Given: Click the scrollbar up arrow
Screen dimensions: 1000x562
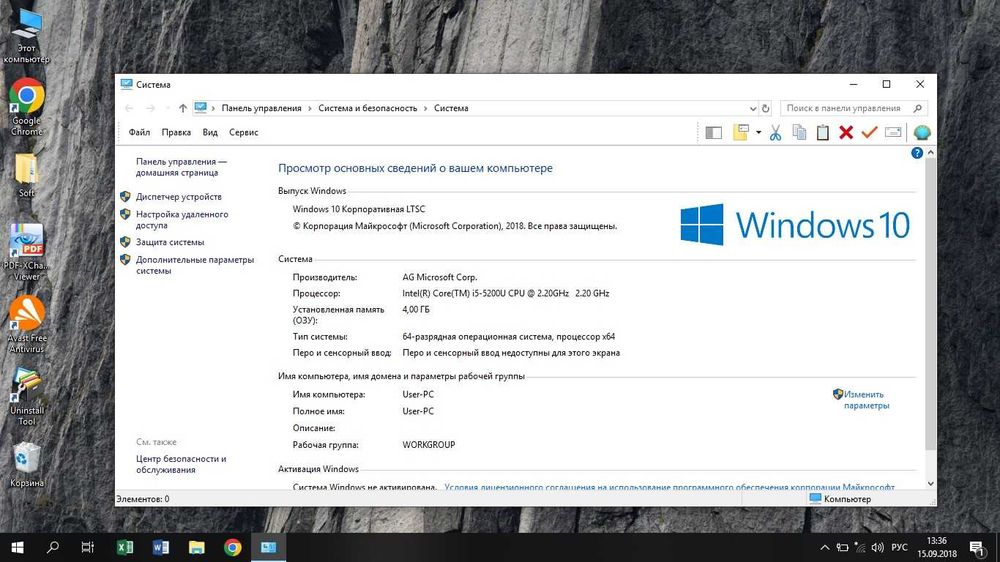Looking at the screenshot, I should click(x=930, y=153).
